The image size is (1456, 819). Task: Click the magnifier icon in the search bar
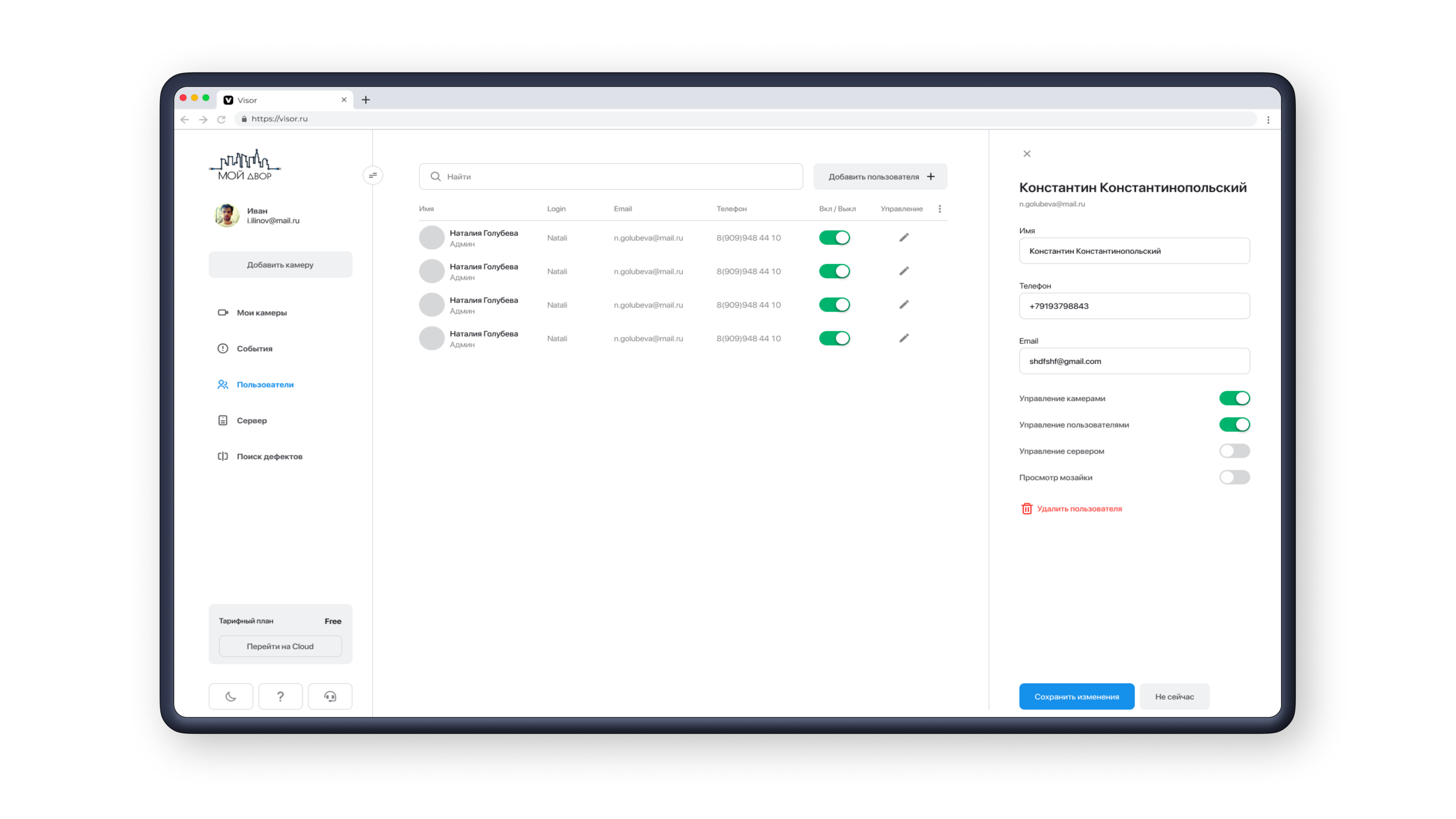[x=435, y=177]
